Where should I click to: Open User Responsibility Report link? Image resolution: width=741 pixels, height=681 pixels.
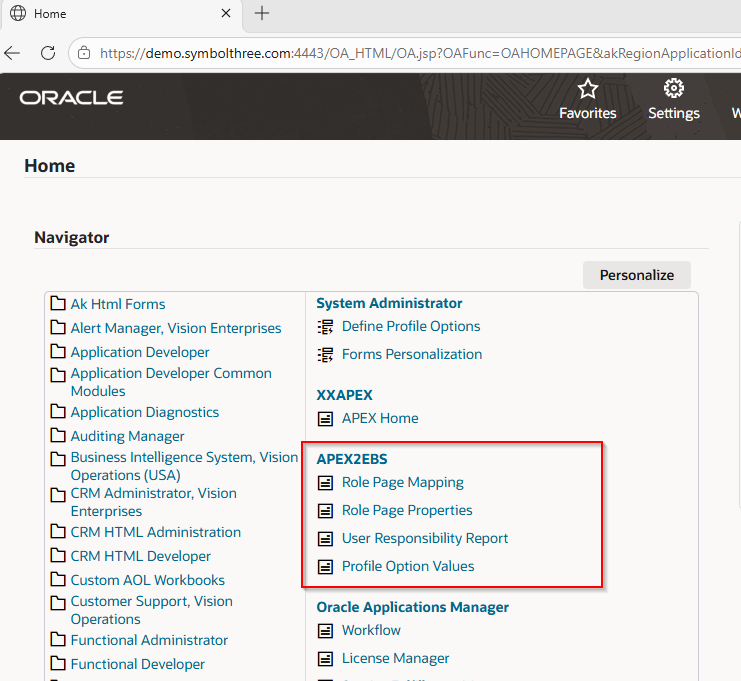pyautogui.click(x=425, y=538)
